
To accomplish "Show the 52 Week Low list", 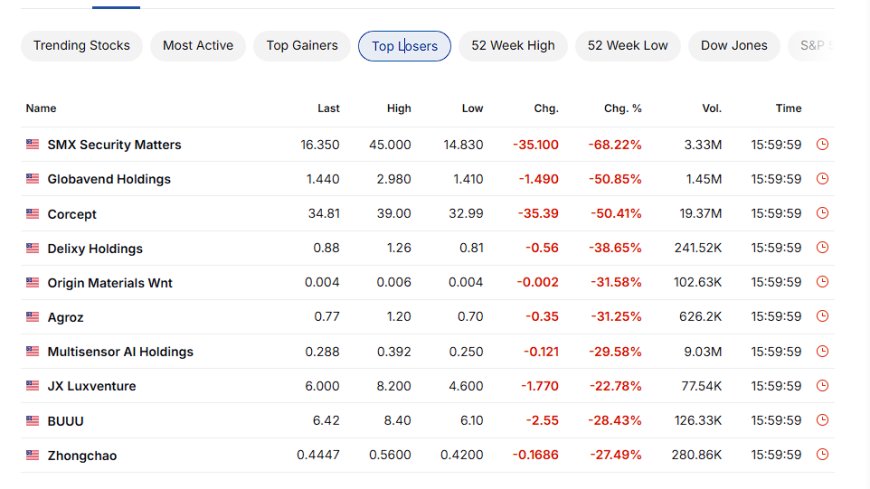I will [x=628, y=46].
